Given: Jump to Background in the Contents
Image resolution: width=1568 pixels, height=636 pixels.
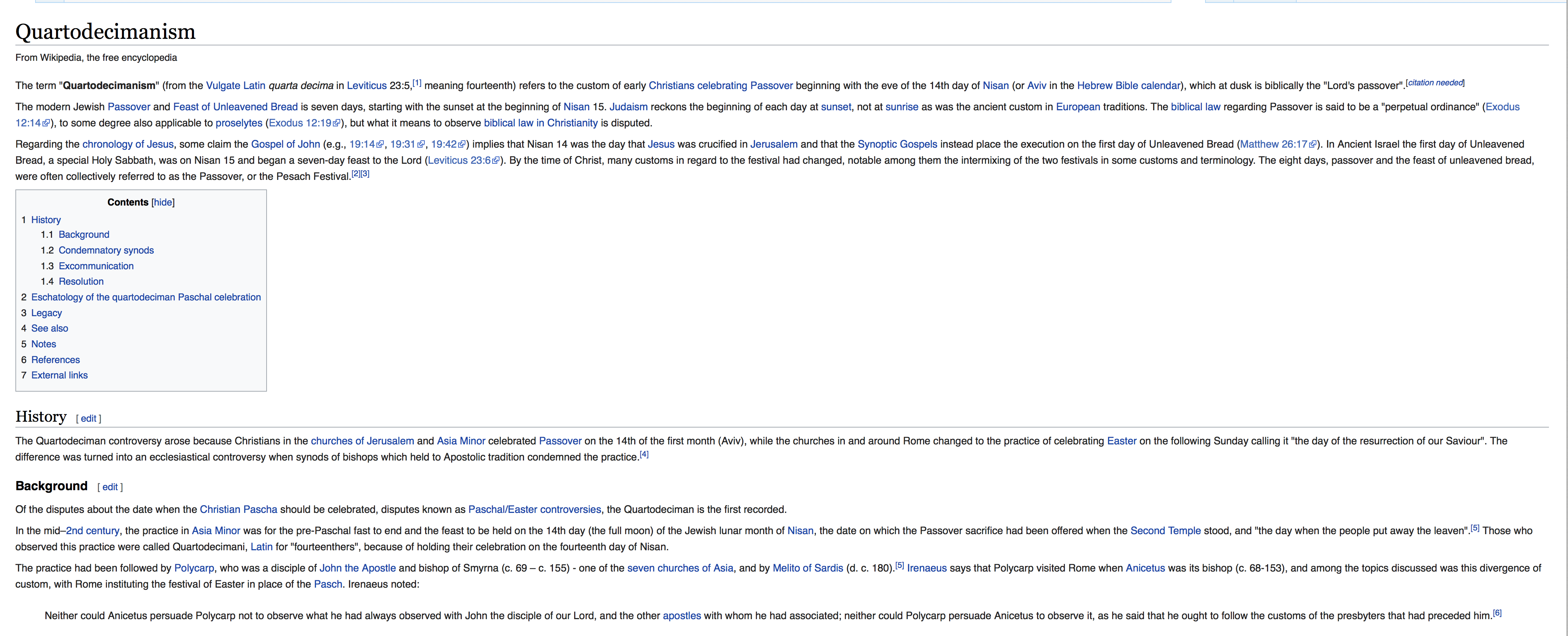Looking at the screenshot, I should pyautogui.click(x=84, y=234).
